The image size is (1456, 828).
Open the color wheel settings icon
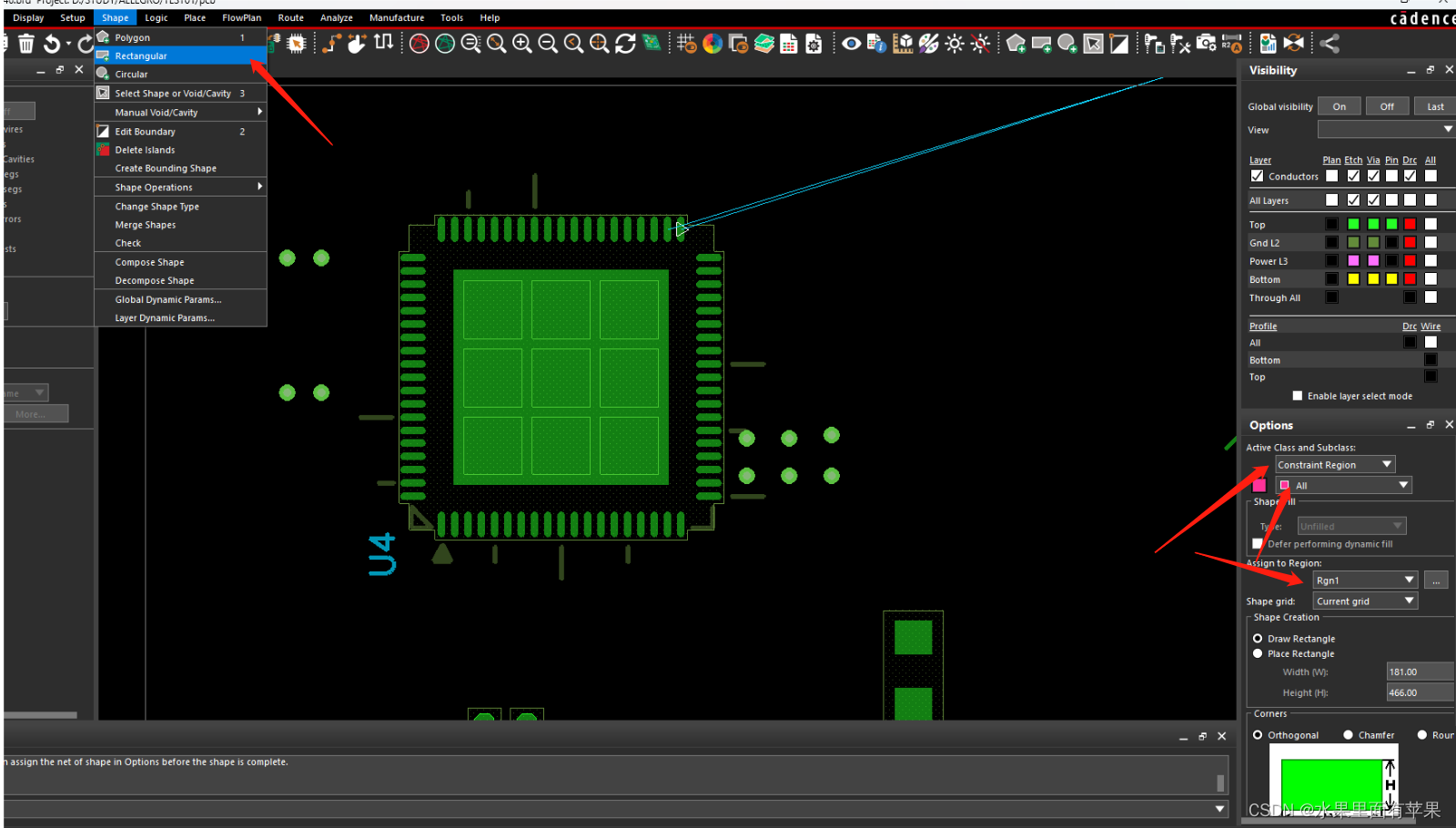713,44
